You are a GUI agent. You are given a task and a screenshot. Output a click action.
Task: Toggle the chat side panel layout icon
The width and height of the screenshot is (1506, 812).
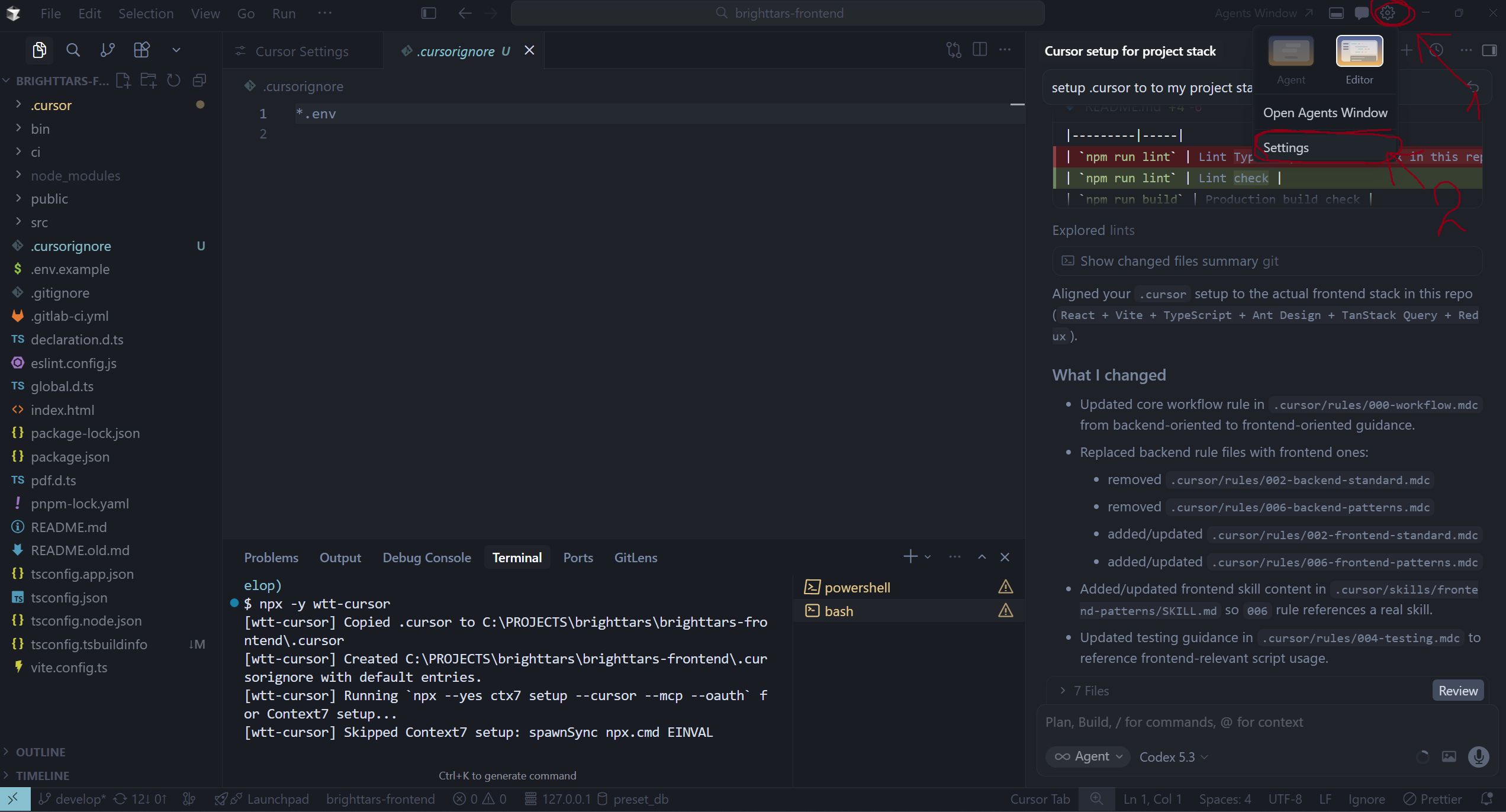click(x=1489, y=51)
